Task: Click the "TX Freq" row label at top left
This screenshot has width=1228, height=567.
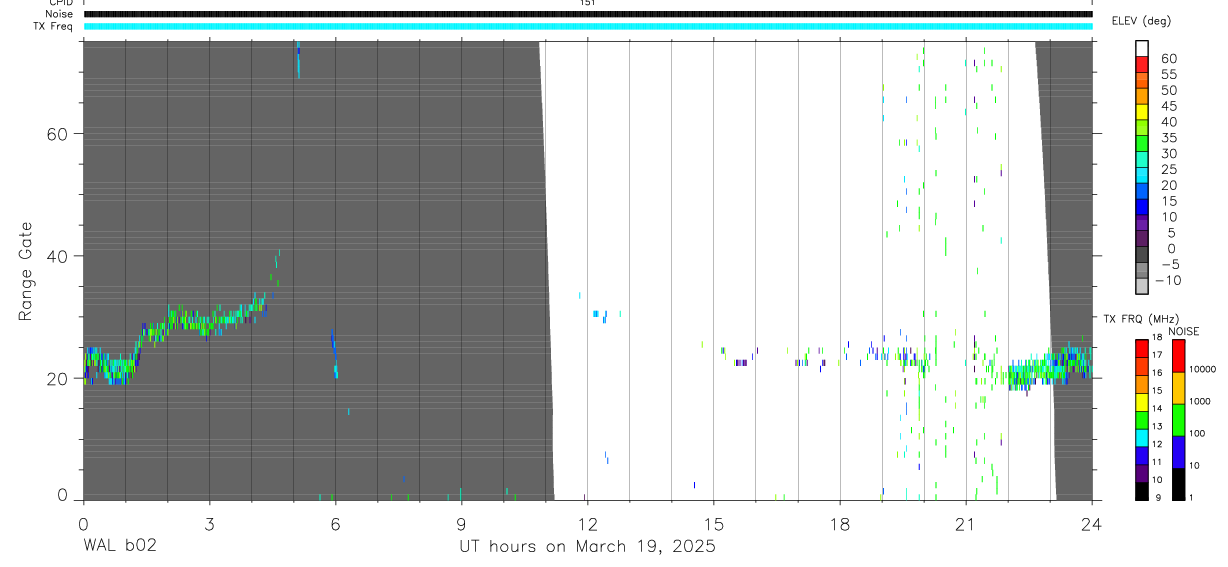Action: (53, 26)
